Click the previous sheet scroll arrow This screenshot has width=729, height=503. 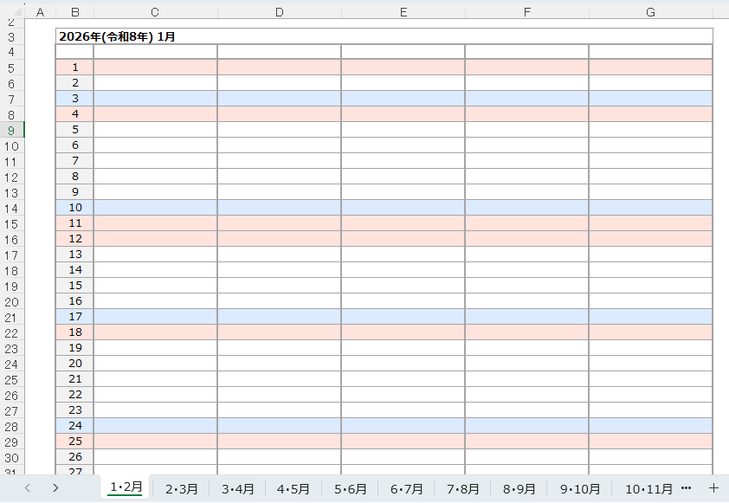pos(28,488)
